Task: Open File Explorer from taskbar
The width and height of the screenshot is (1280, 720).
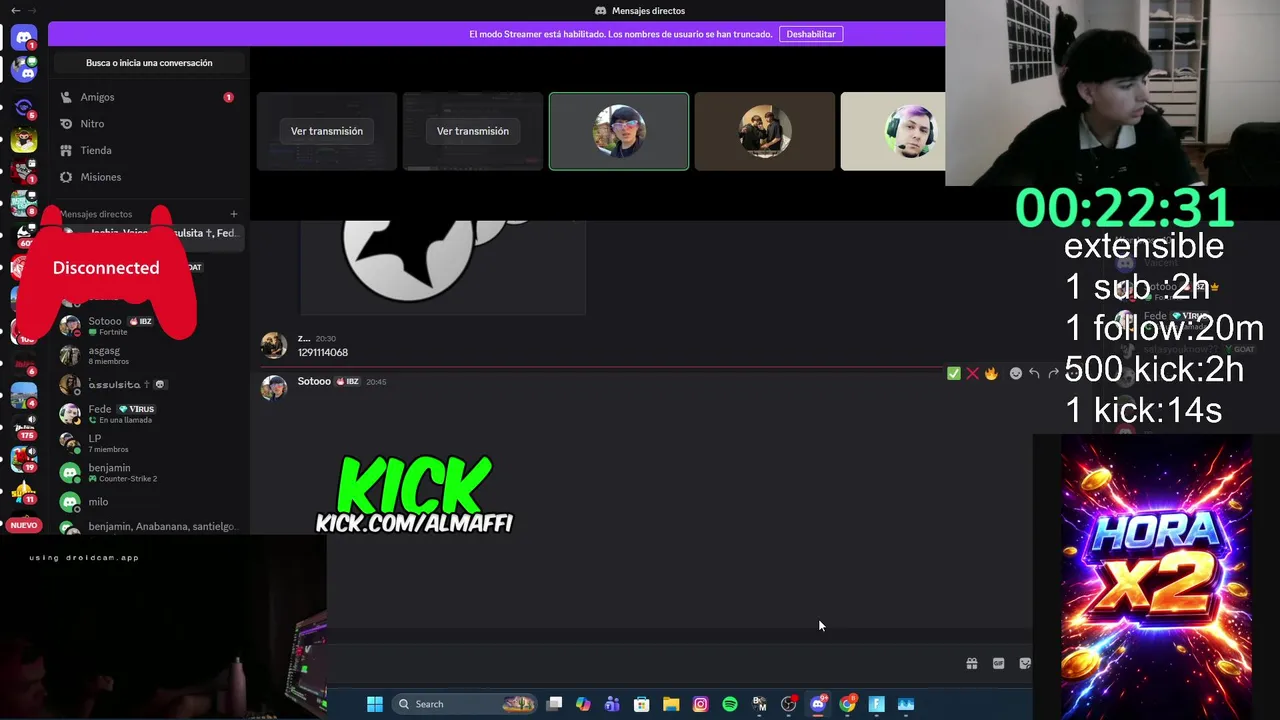Action: click(671, 704)
